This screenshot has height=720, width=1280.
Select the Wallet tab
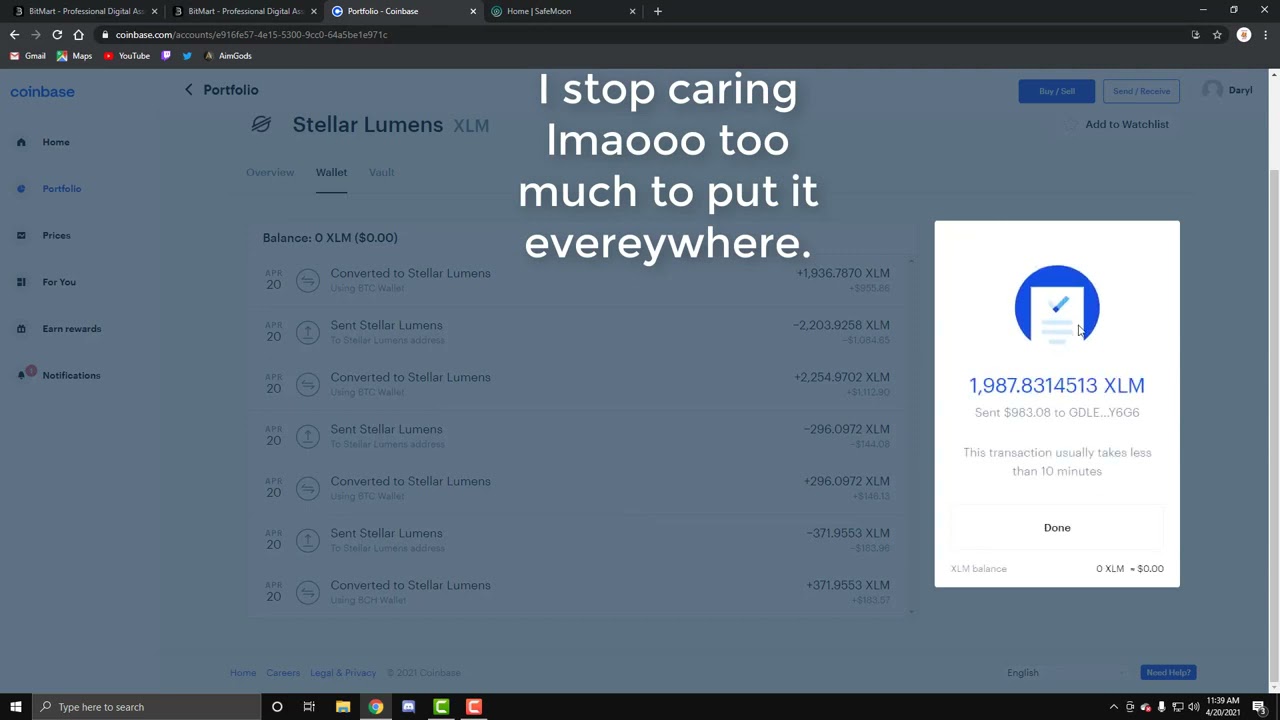click(x=331, y=172)
